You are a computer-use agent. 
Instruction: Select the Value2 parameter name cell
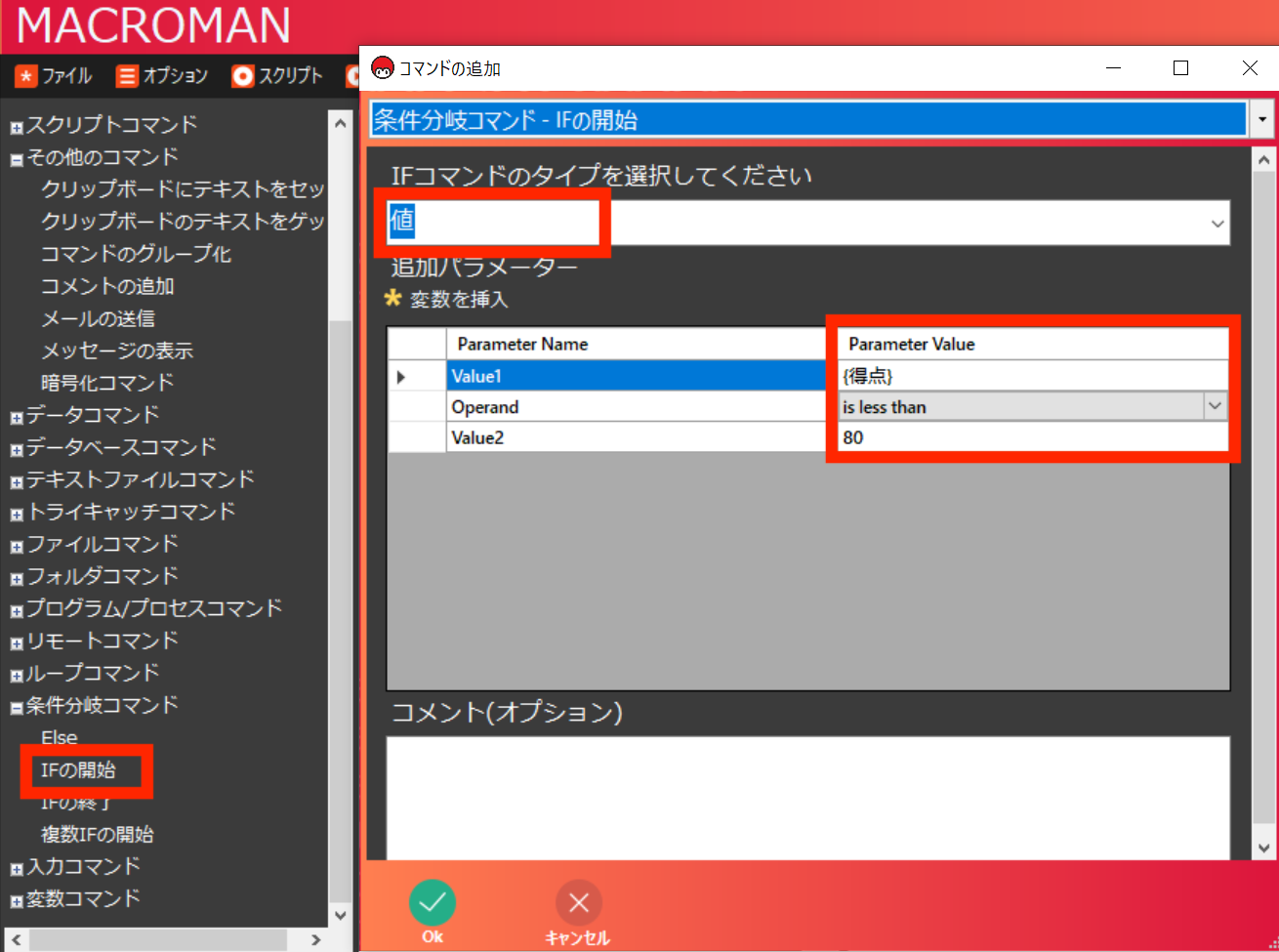(x=637, y=438)
